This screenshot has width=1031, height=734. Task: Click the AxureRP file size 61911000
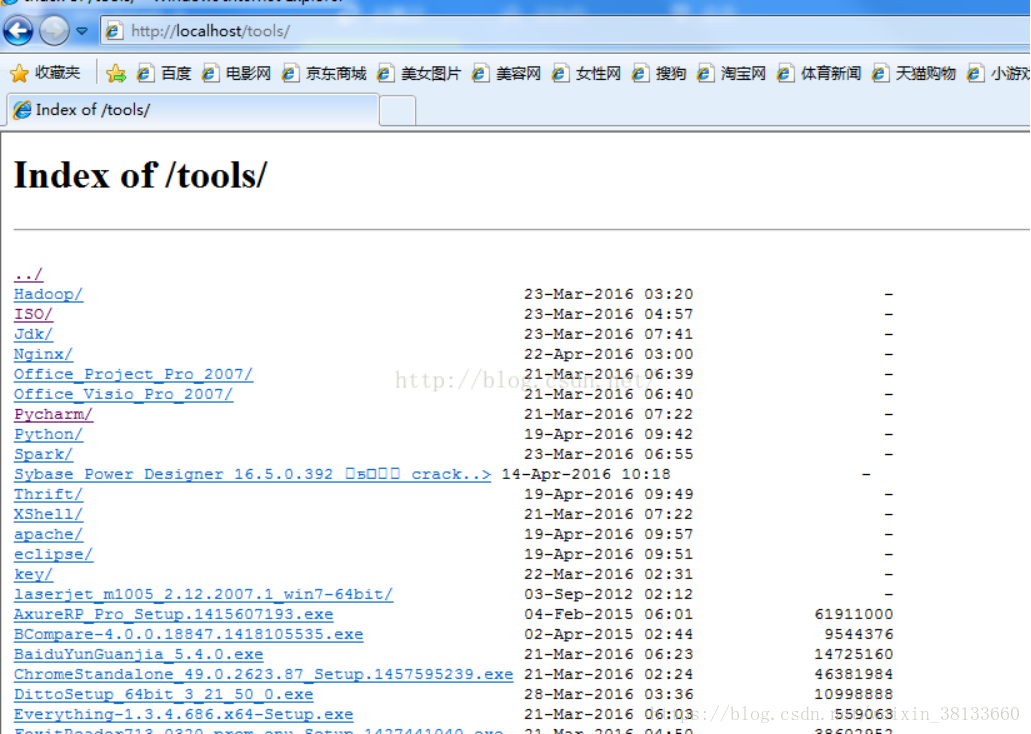click(x=854, y=614)
